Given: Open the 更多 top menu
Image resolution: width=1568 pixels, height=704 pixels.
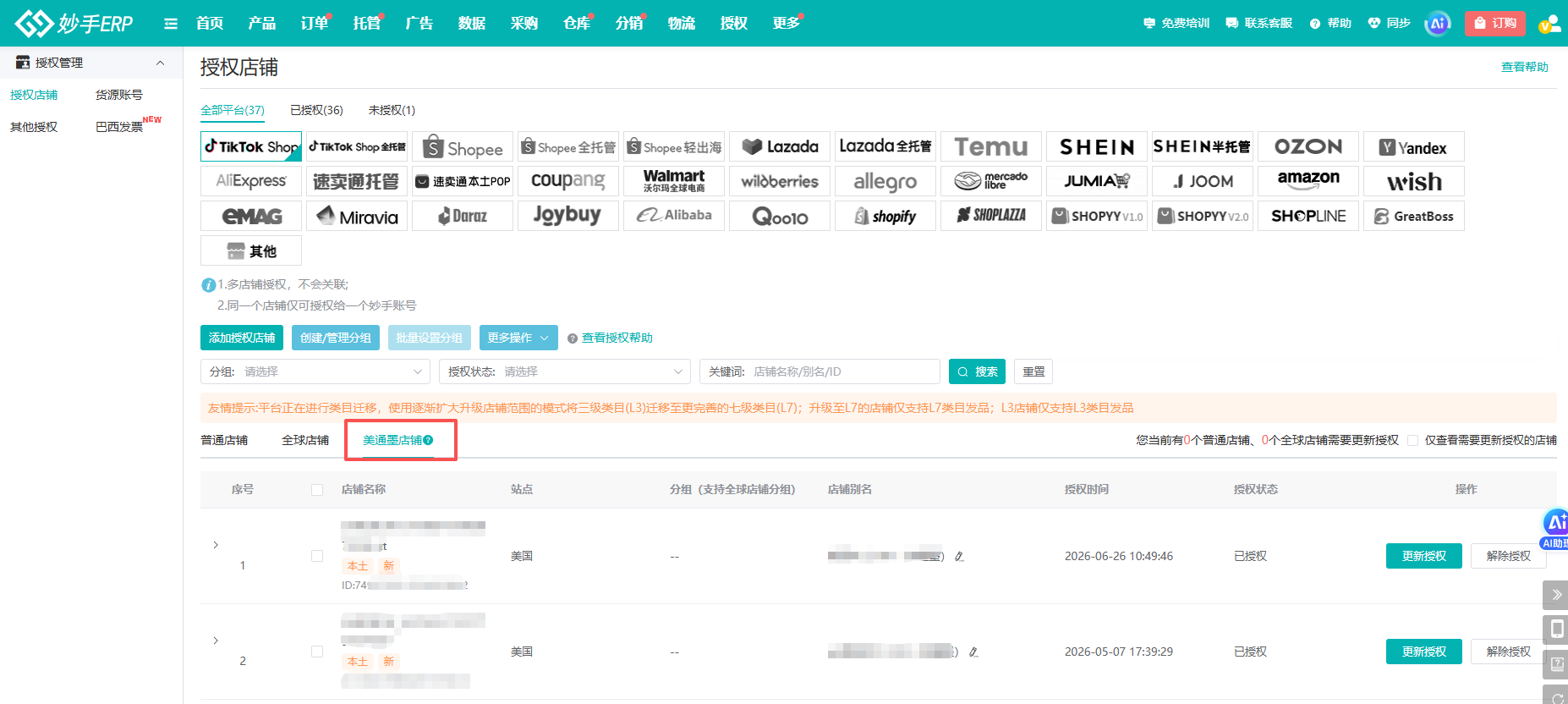Looking at the screenshot, I should point(787,23).
